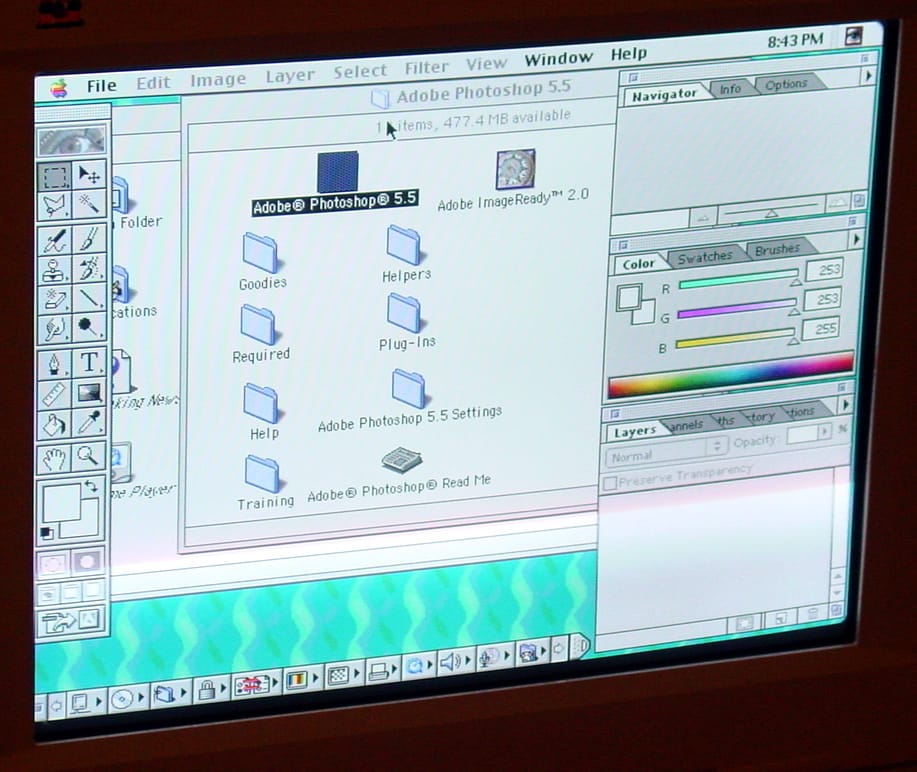Select the Measure tool
Image resolution: width=917 pixels, height=772 pixels.
(x=54, y=395)
